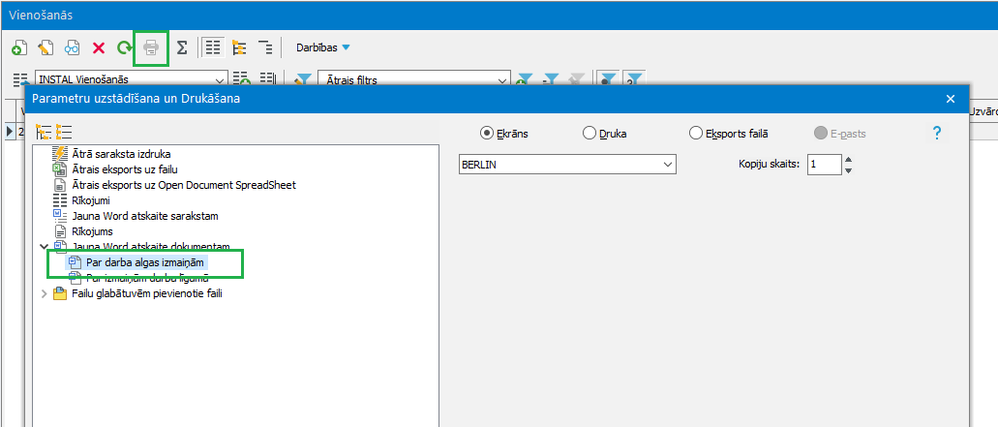Image resolution: width=998 pixels, height=427 pixels.
Task: Click the funnel icon with dot
Action: (608, 80)
